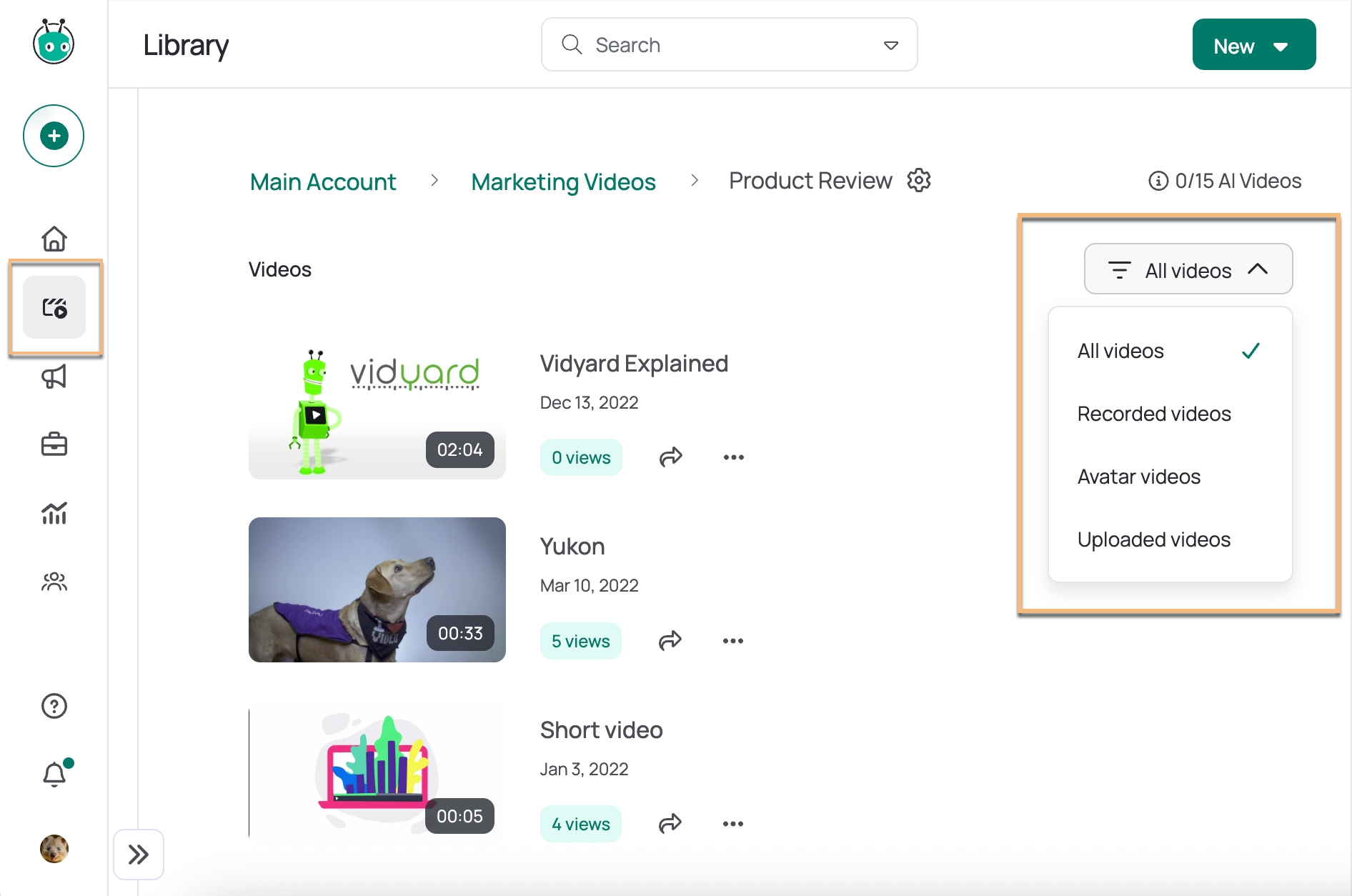The image size is (1352, 896).
Task: Open more options for Yukon
Action: pyautogui.click(x=733, y=641)
